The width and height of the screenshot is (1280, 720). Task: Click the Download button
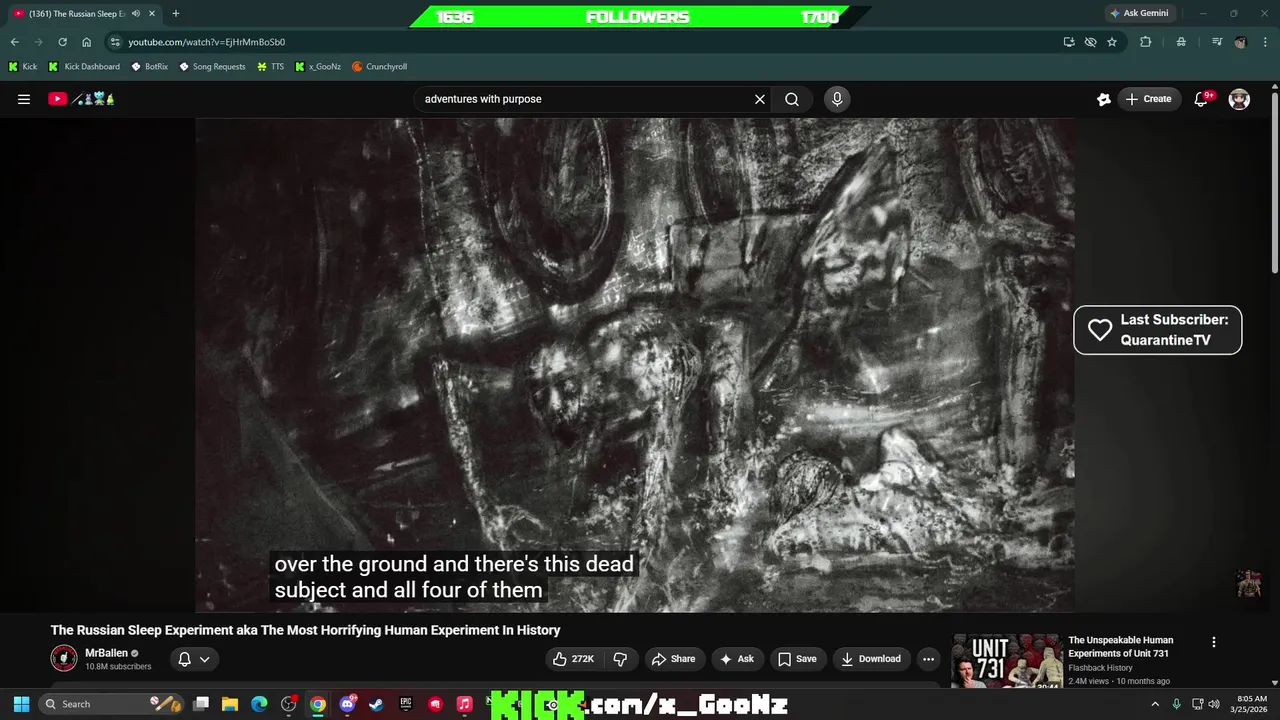click(x=871, y=659)
